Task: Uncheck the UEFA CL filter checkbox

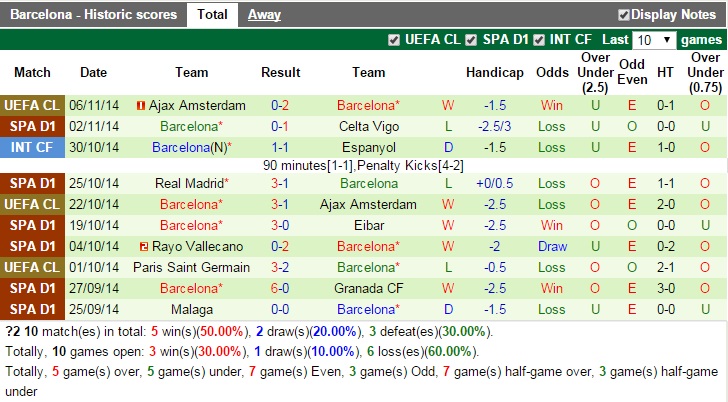Action: (394, 40)
